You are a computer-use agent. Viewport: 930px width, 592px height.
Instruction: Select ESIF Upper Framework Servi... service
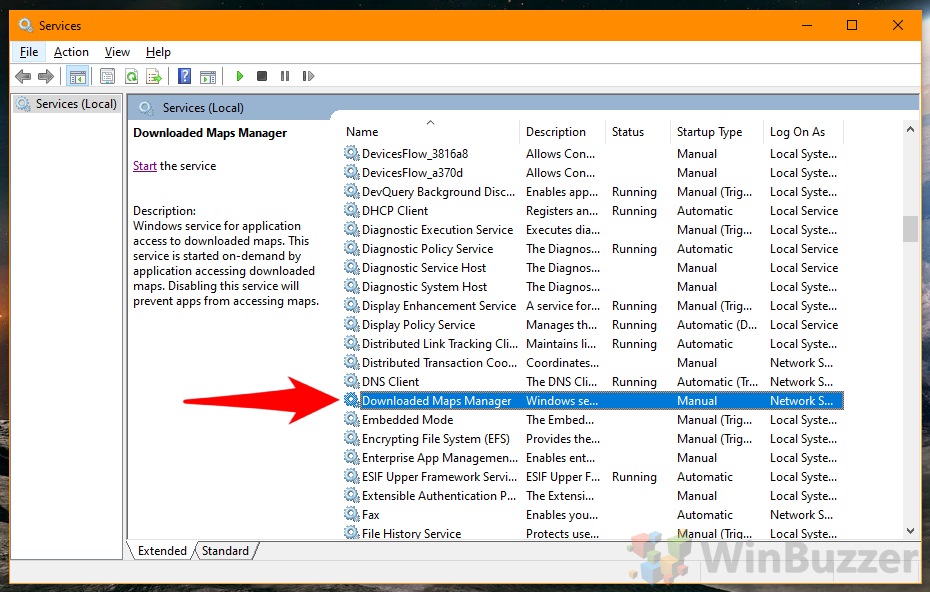[439, 476]
